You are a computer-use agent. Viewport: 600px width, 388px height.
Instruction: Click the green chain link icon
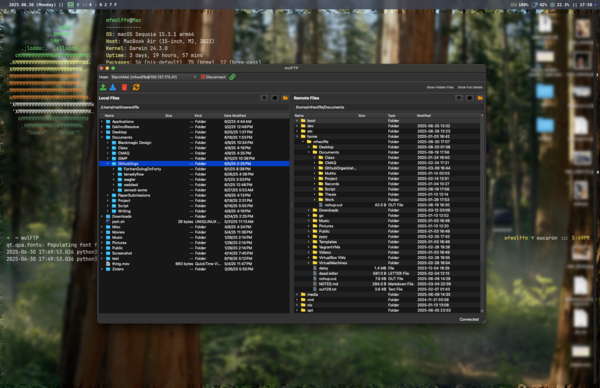(232, 77)
